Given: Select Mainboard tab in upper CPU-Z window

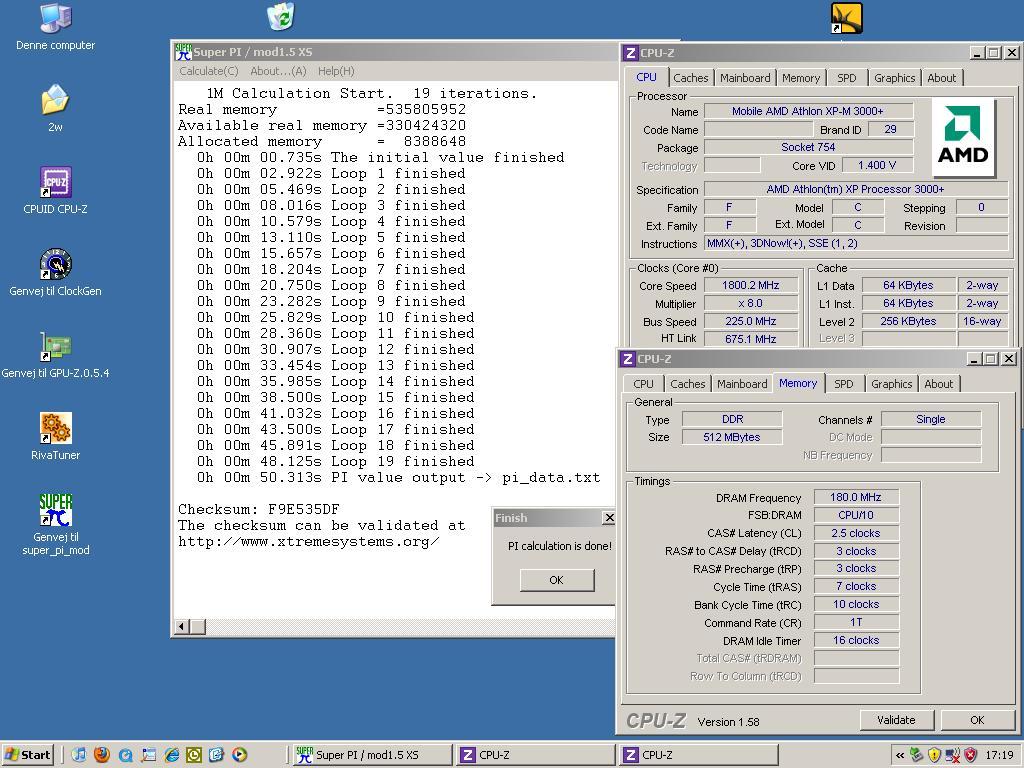Looking at the screenshot, I should point(745,78).
